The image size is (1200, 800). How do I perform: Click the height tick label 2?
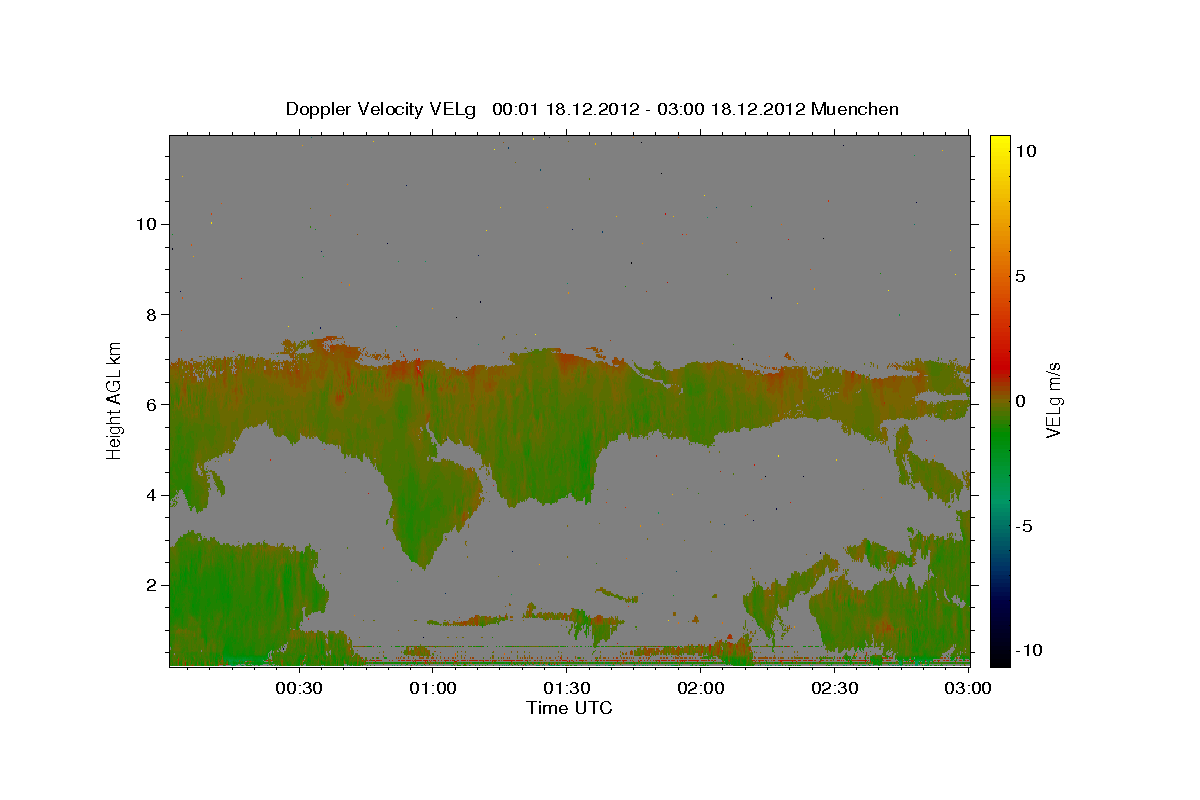point(150,585)
